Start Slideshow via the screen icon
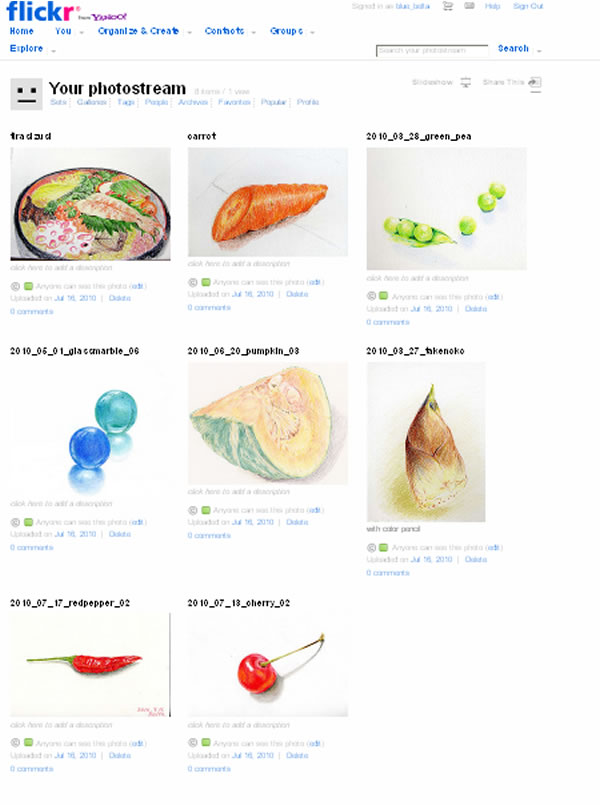This screenshot has width=600, height=805. [466, 82]
